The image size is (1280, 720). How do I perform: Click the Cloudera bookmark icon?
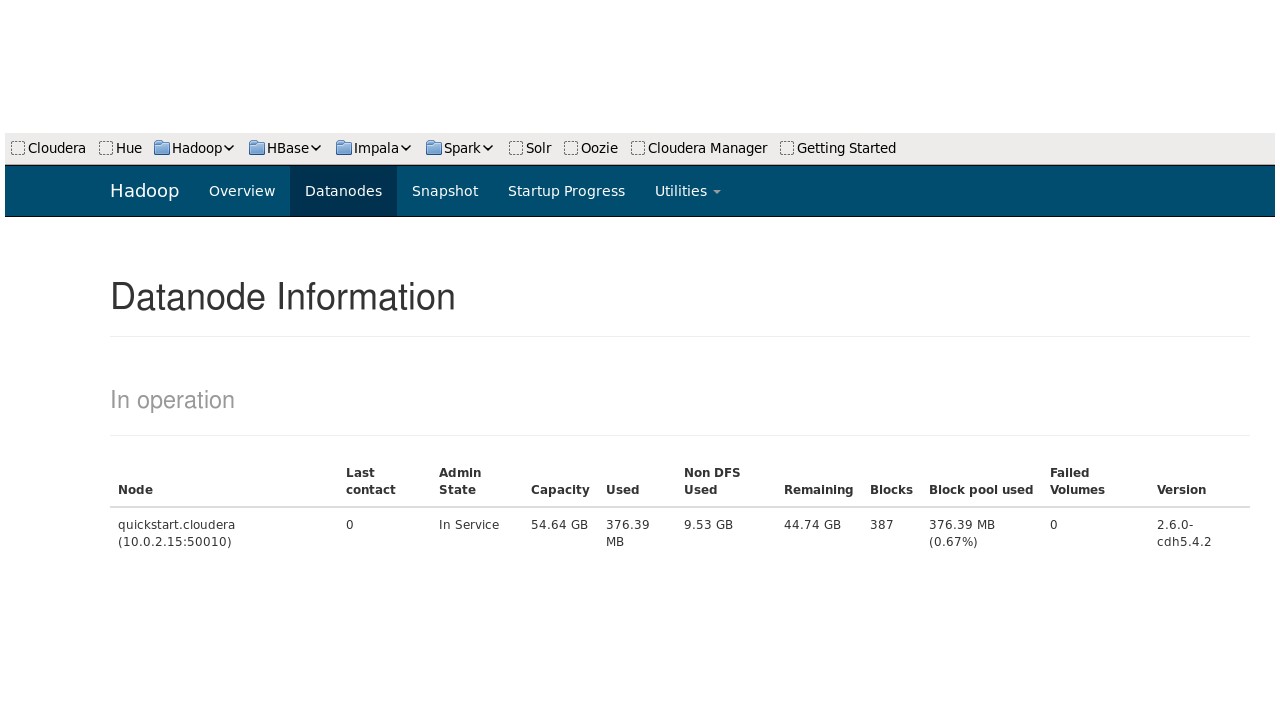tap(18, 148)
